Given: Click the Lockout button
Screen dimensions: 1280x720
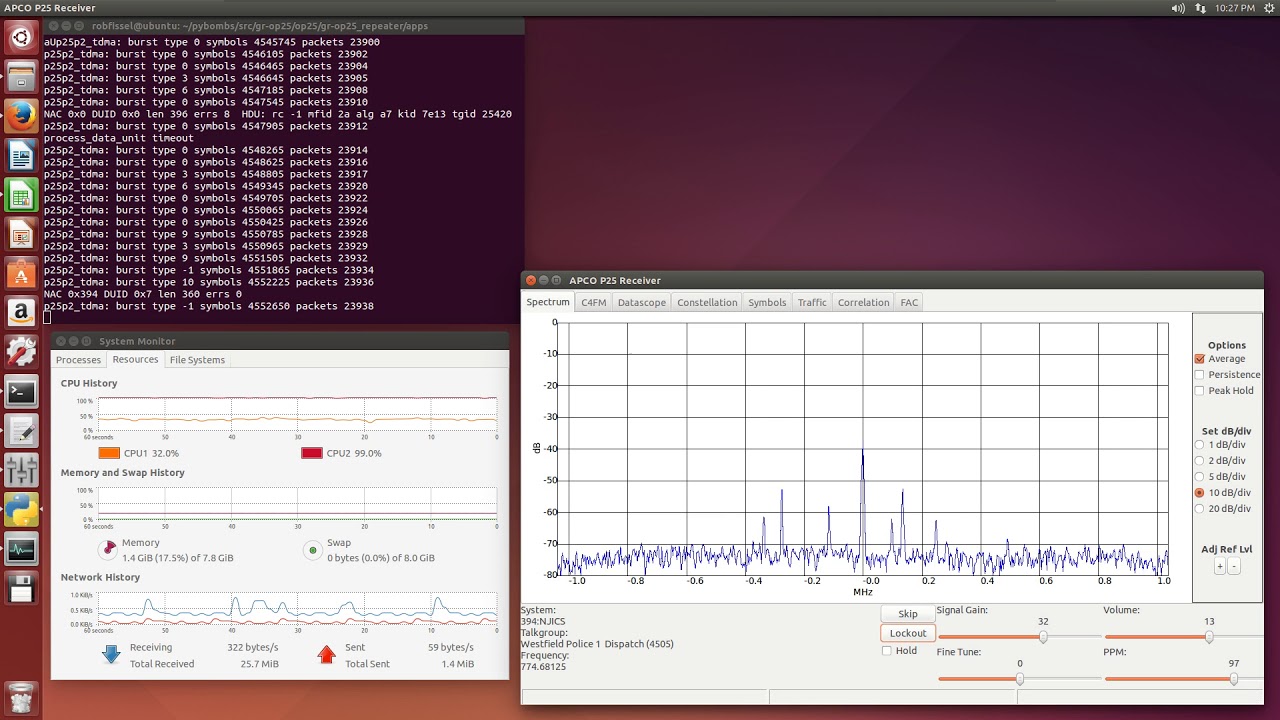Looking at the screenshot, I should point(908,633).
